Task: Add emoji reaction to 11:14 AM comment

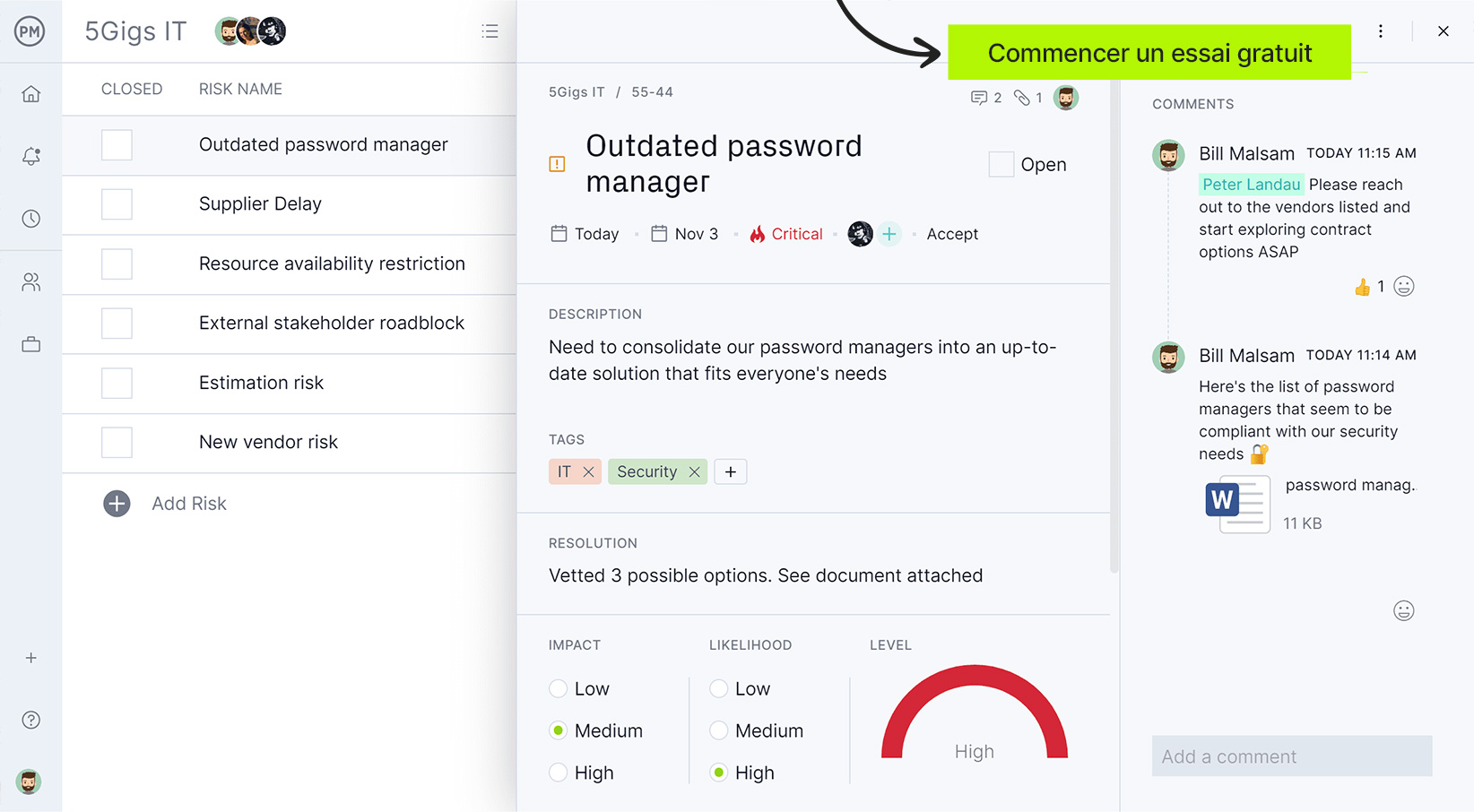Action: coord(1404,611)
